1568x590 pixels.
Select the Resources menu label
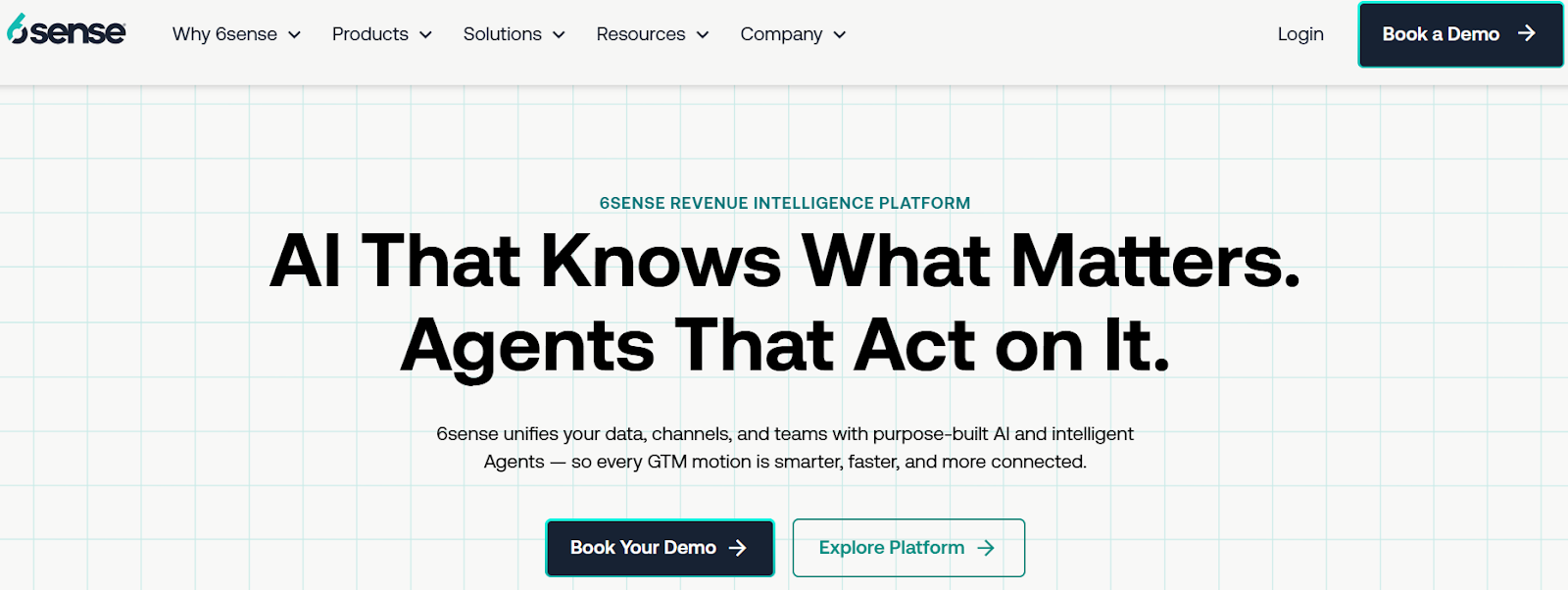tap(640, 34)
